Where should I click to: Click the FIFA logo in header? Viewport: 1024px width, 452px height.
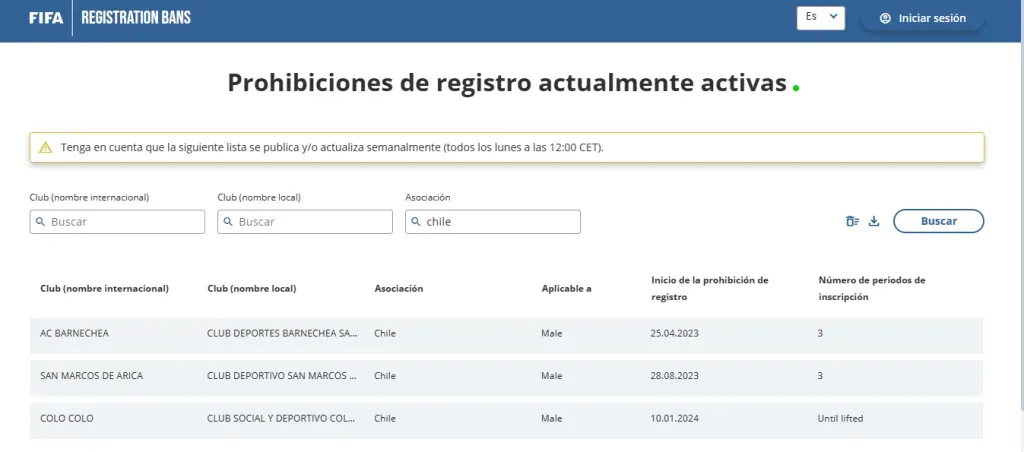tap(46, 18)
